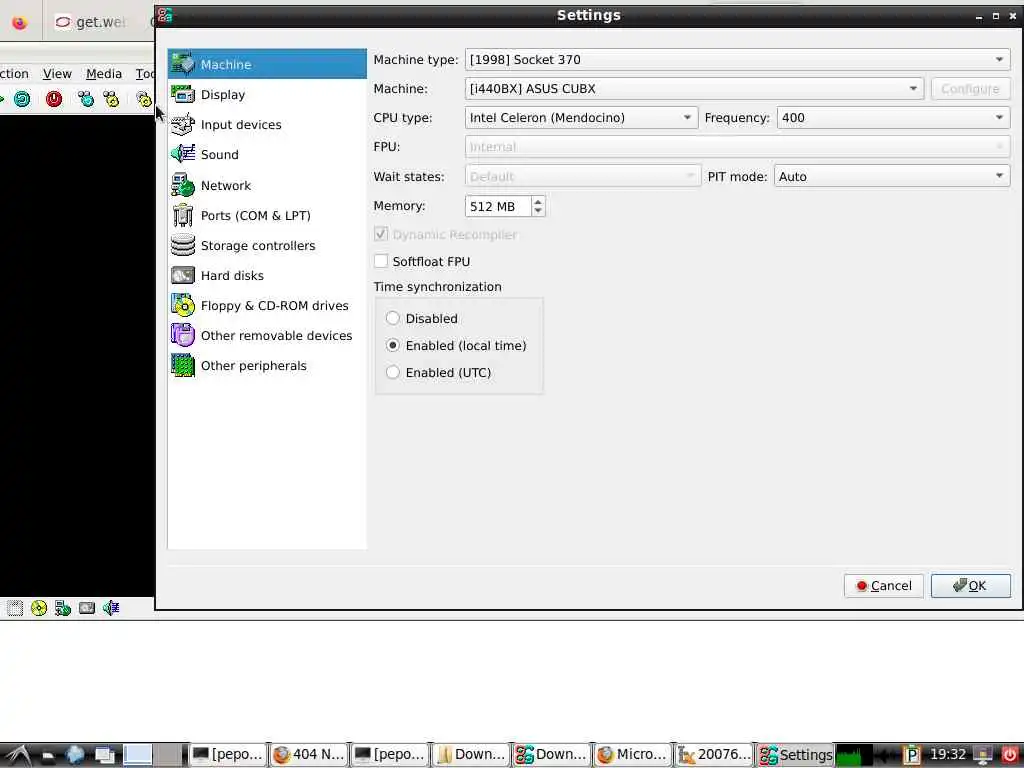Image resolution: width=1024 pixels, height=768 pixels.
Task: Enable the Softfloat FPU checkbox
Action: tap(381, 261)
